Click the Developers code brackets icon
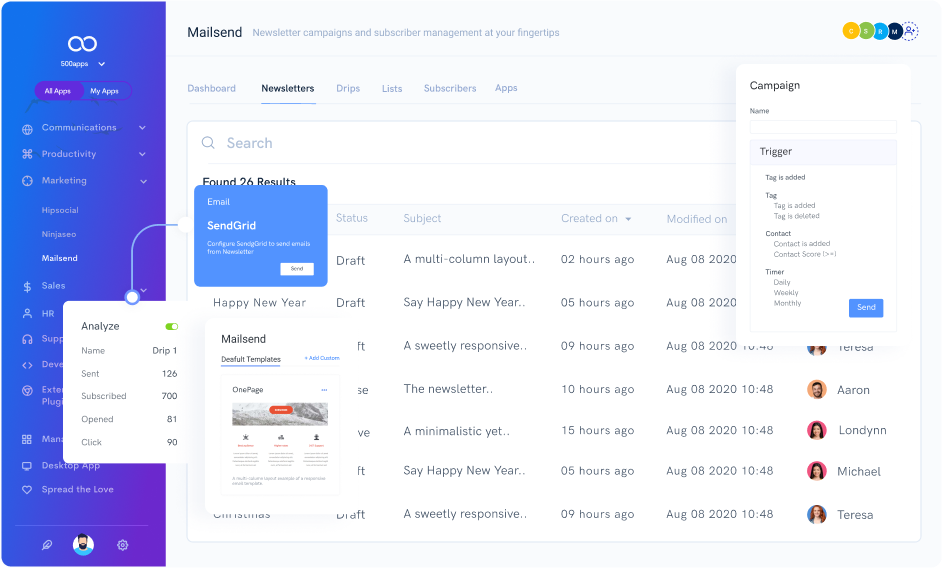The image size is (942, 568). point(27,365)
